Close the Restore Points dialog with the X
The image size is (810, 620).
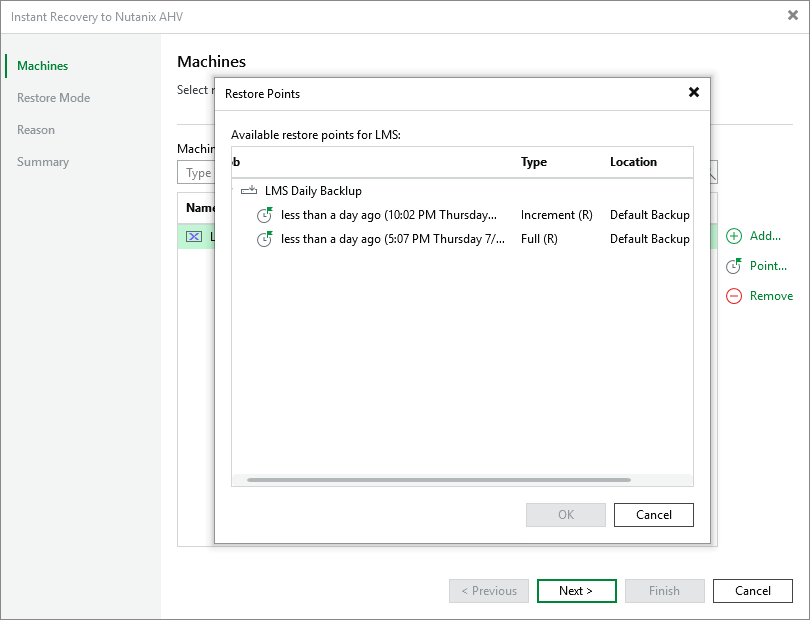[694, 92]
